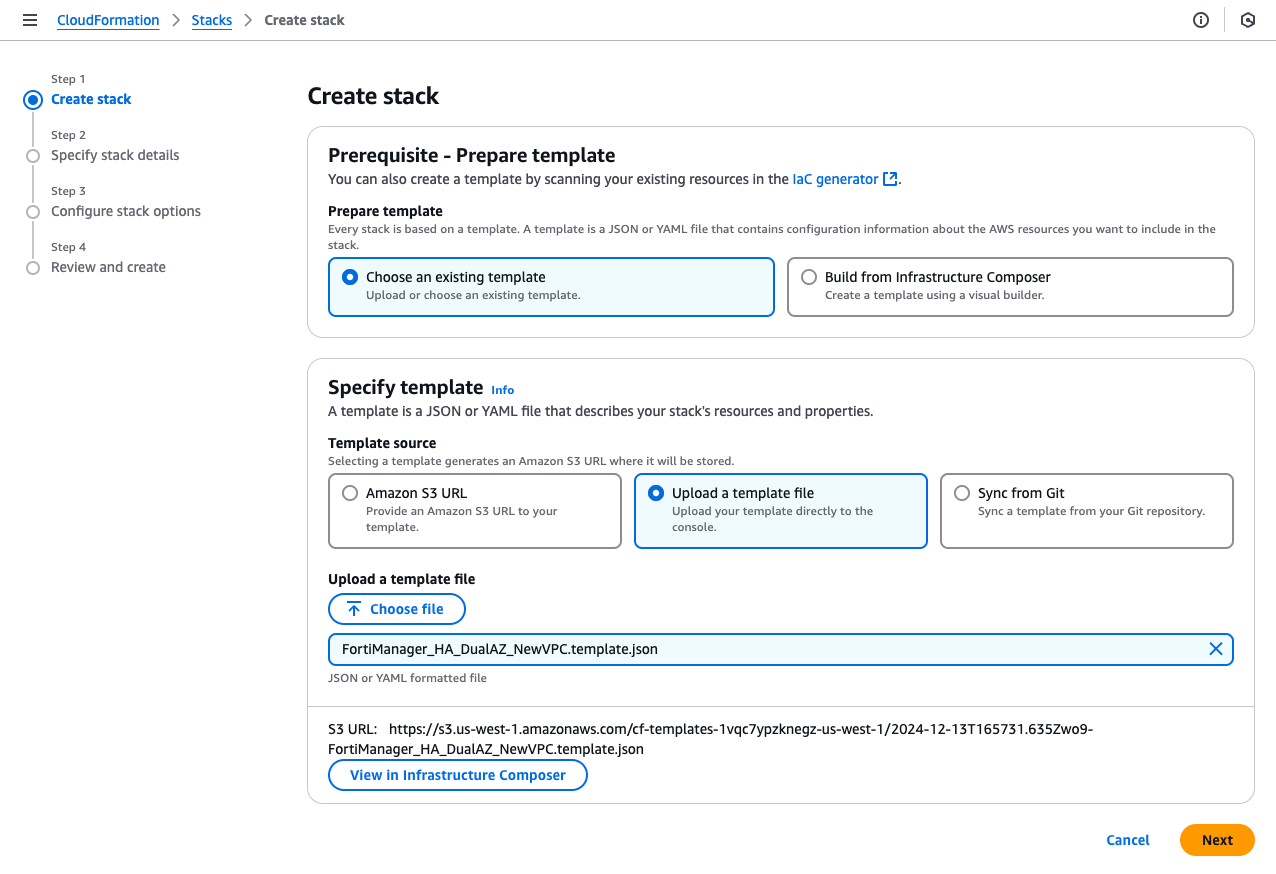Click the Step 2 circle indicator
Image resolution: width=1276 pixels, height=874 pixels.
coord(33,156)
